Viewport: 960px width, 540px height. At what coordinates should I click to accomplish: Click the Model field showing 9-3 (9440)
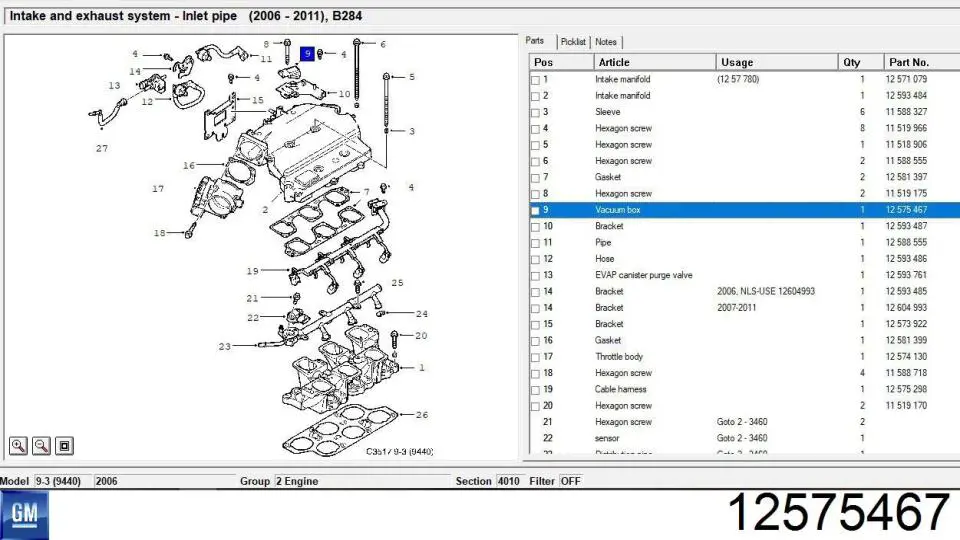pyautogui.click(x=62, y=481)
